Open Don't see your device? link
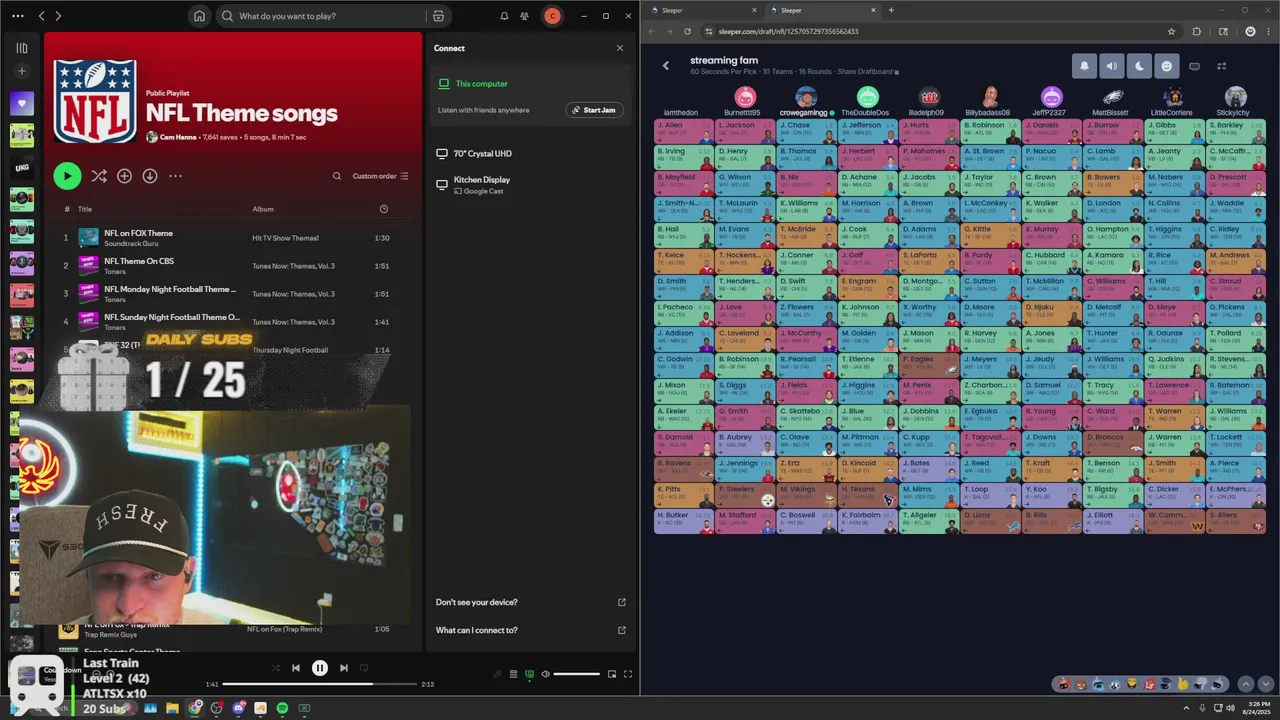The width and height of the screenshot is (1280, 720). [x=530, y=602]
